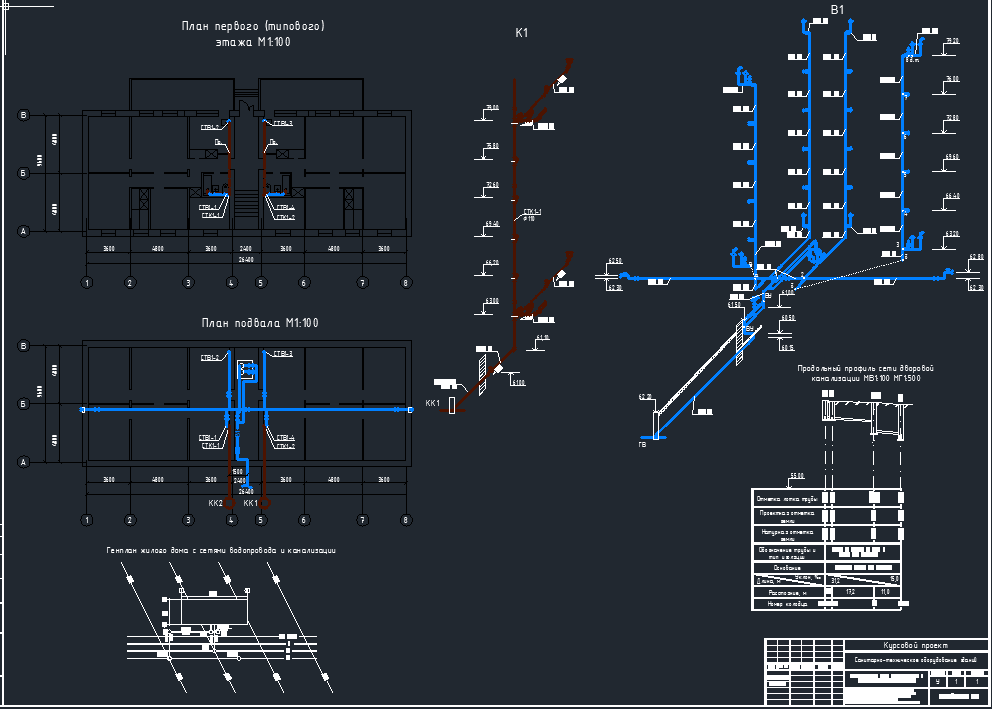Click the 'СТК1-1' label on the K1 riser
992x709 pixels.
[532, 211]
